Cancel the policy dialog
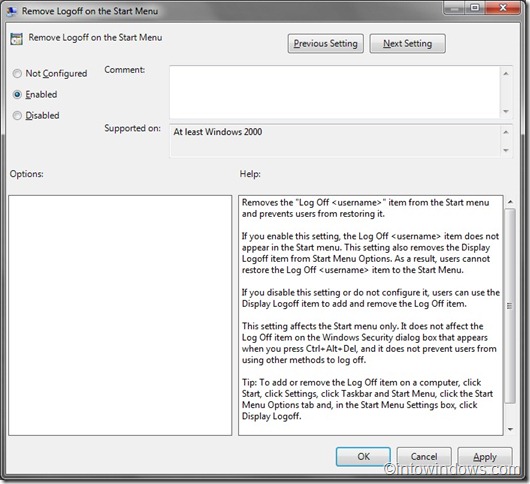Screen dimensions: 530x484 point(424,457)
